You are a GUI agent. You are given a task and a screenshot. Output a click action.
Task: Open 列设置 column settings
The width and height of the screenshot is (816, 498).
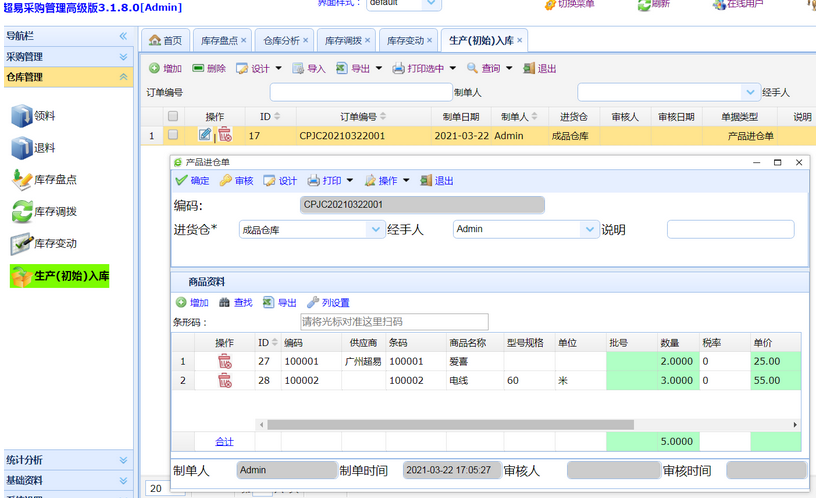click(328, 302)
